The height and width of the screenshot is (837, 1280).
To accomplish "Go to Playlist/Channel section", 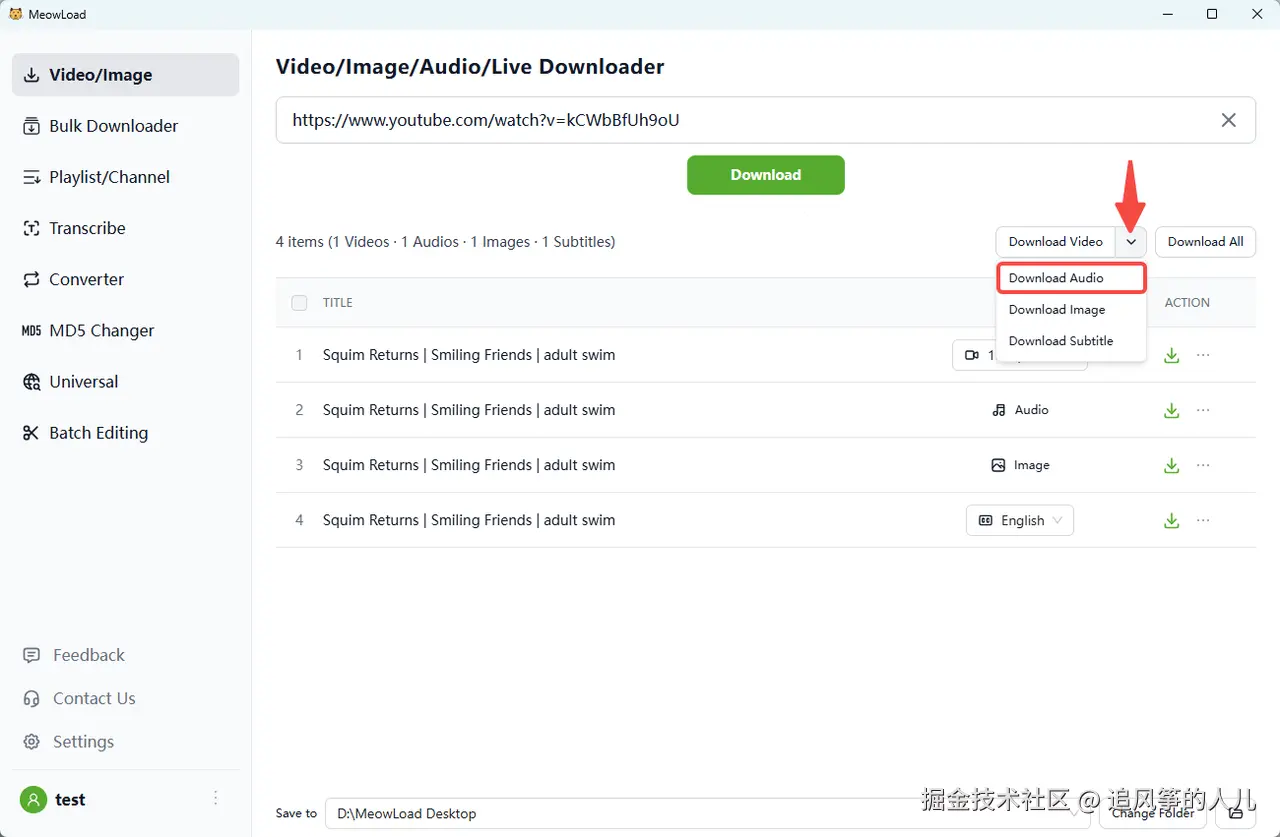I will [125, 177].
